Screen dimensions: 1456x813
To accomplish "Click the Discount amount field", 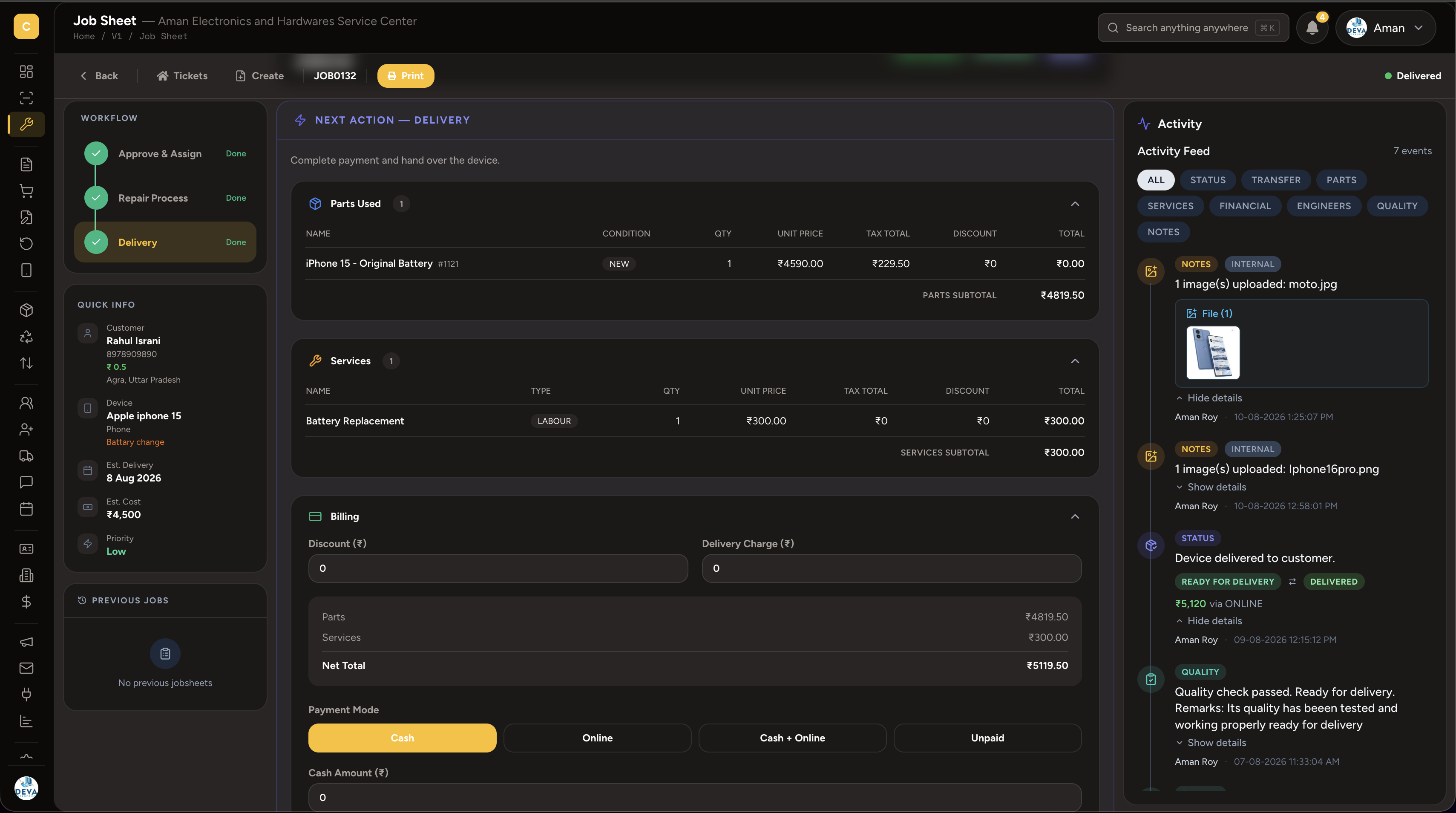I will tap(498, 568).
